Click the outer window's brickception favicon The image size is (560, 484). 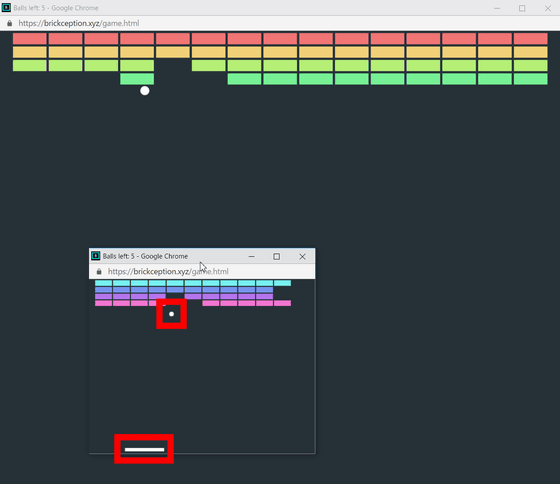click(6, 8)
